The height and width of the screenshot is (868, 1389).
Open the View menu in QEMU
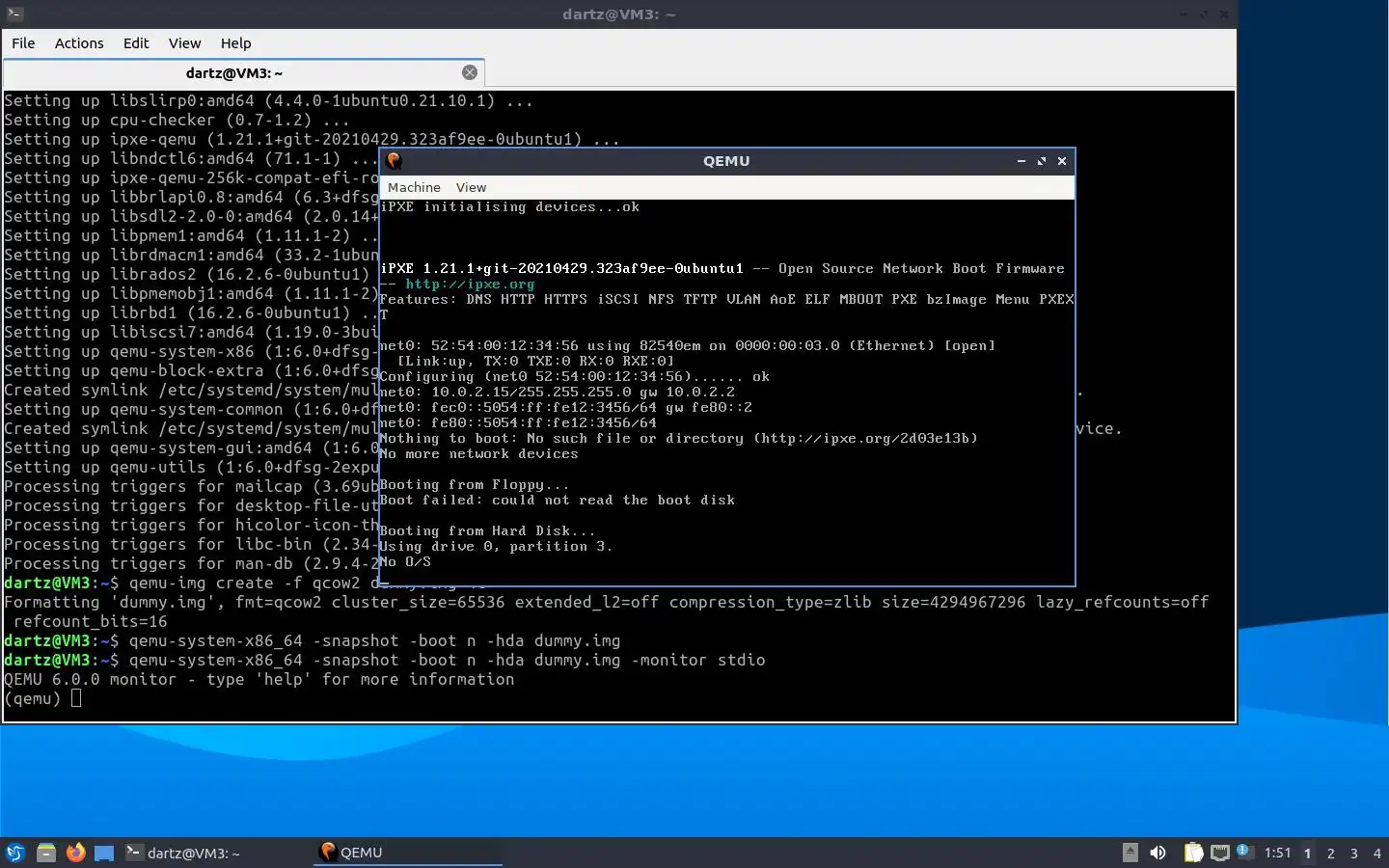[471, 187]
